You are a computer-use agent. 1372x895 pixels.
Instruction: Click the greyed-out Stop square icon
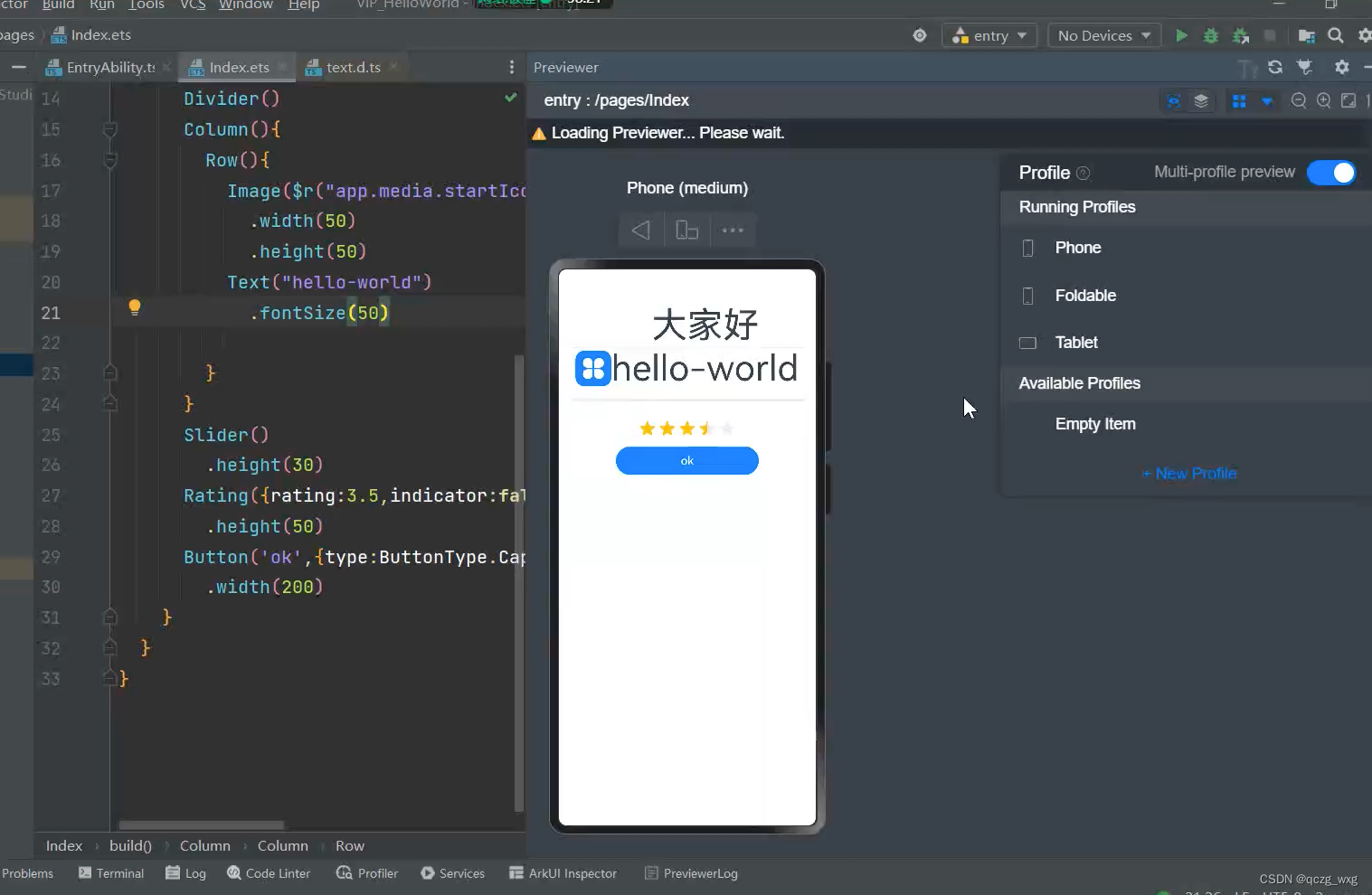1270,35
